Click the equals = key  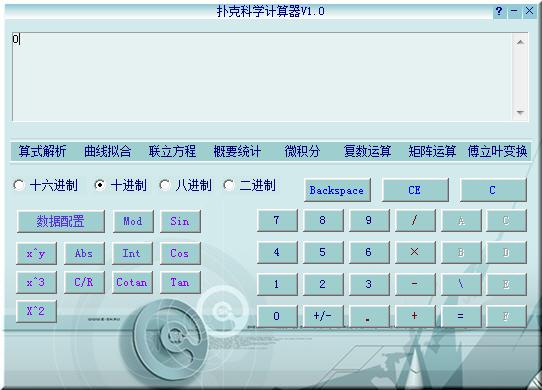pyautogui.click(x=461, y=316)
